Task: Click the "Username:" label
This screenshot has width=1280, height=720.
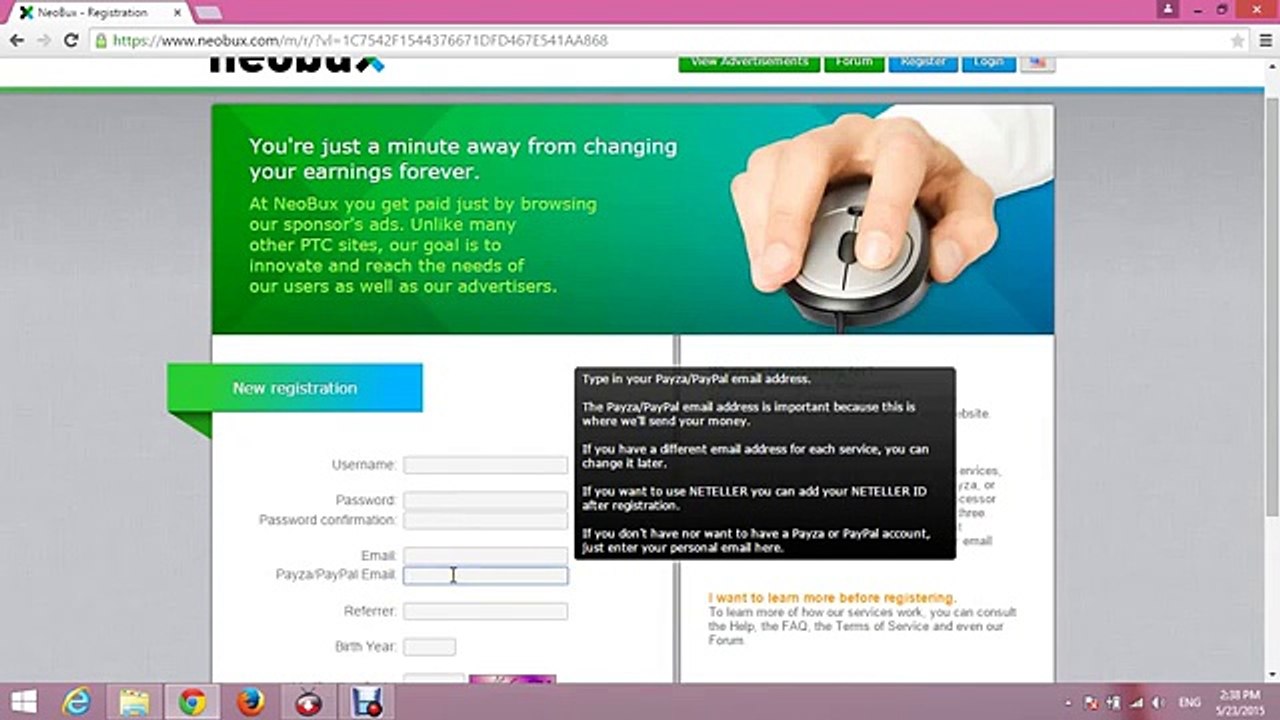Action: (364, 465)
